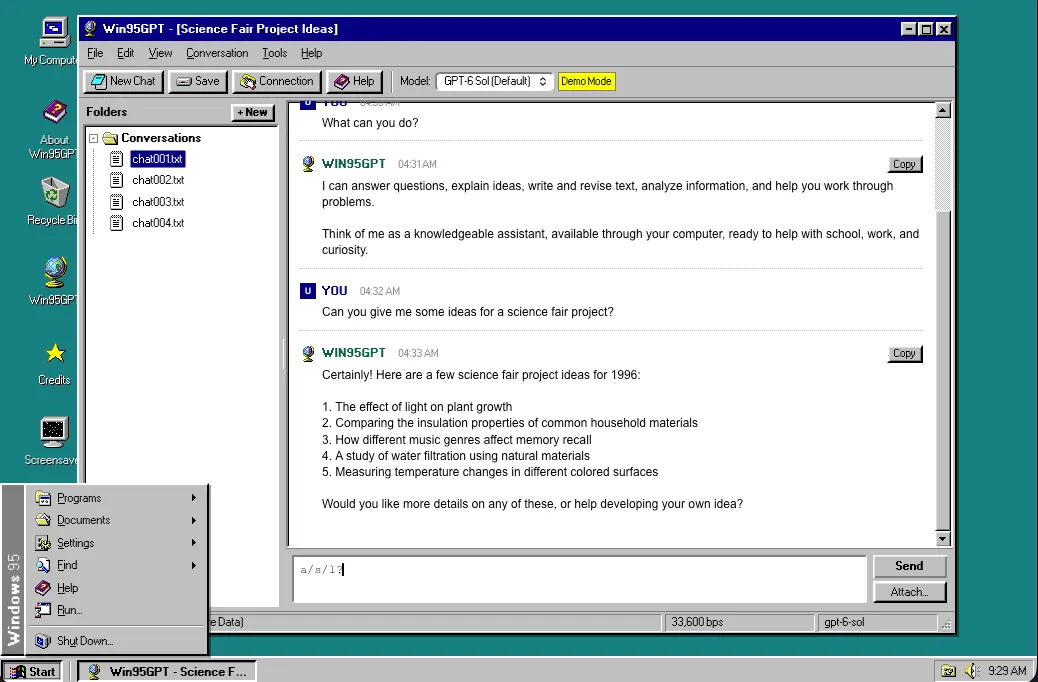The height and width of the screenshot is (682, 1038).
Task: Select chat002.txt in the folder list
Action: click(x=158, y=180)
